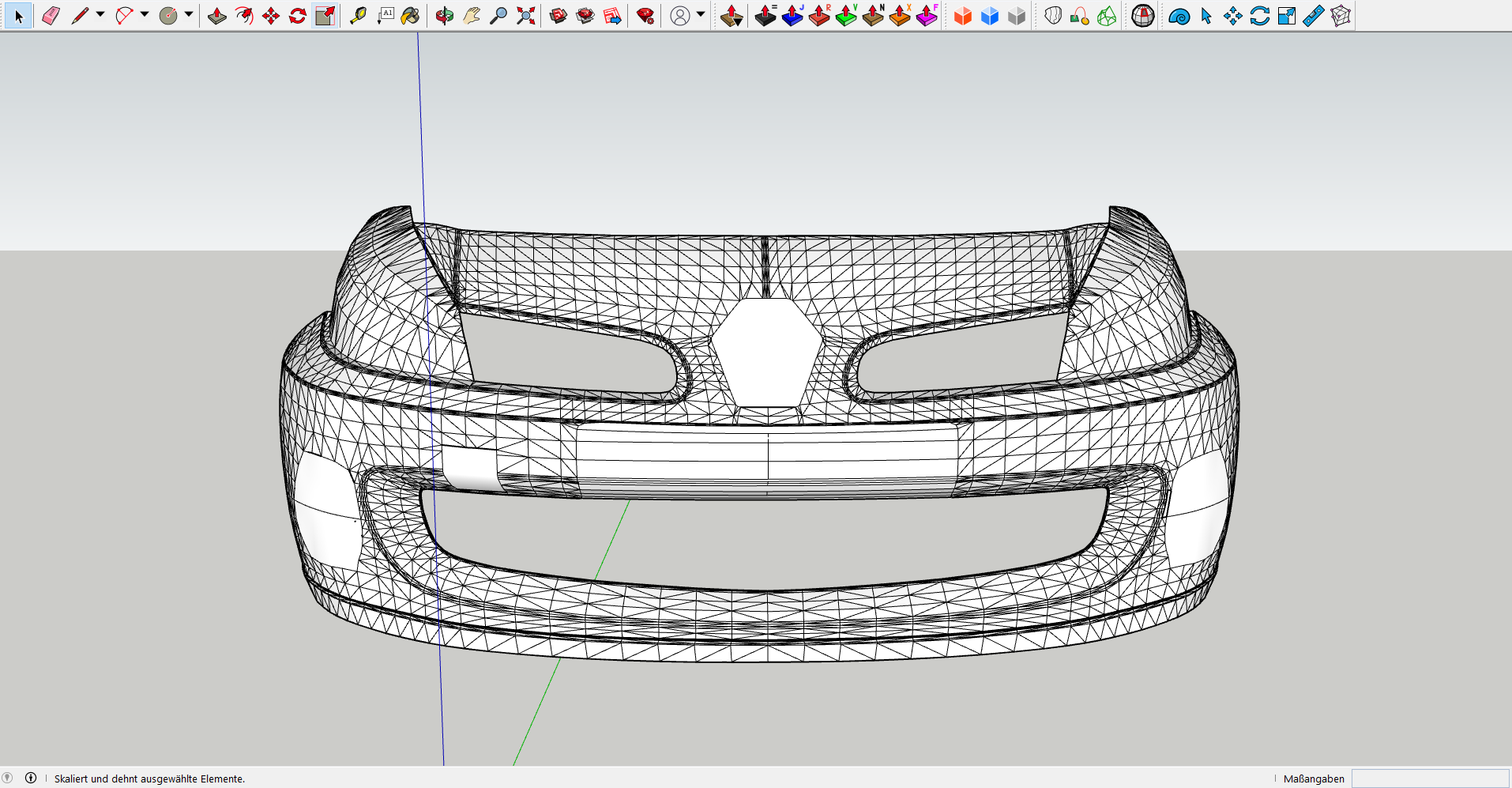The image size is (1512, 788).
Task: Activate the Orbit camera tool
Action: pyautogui.click(x=445, y=16)
